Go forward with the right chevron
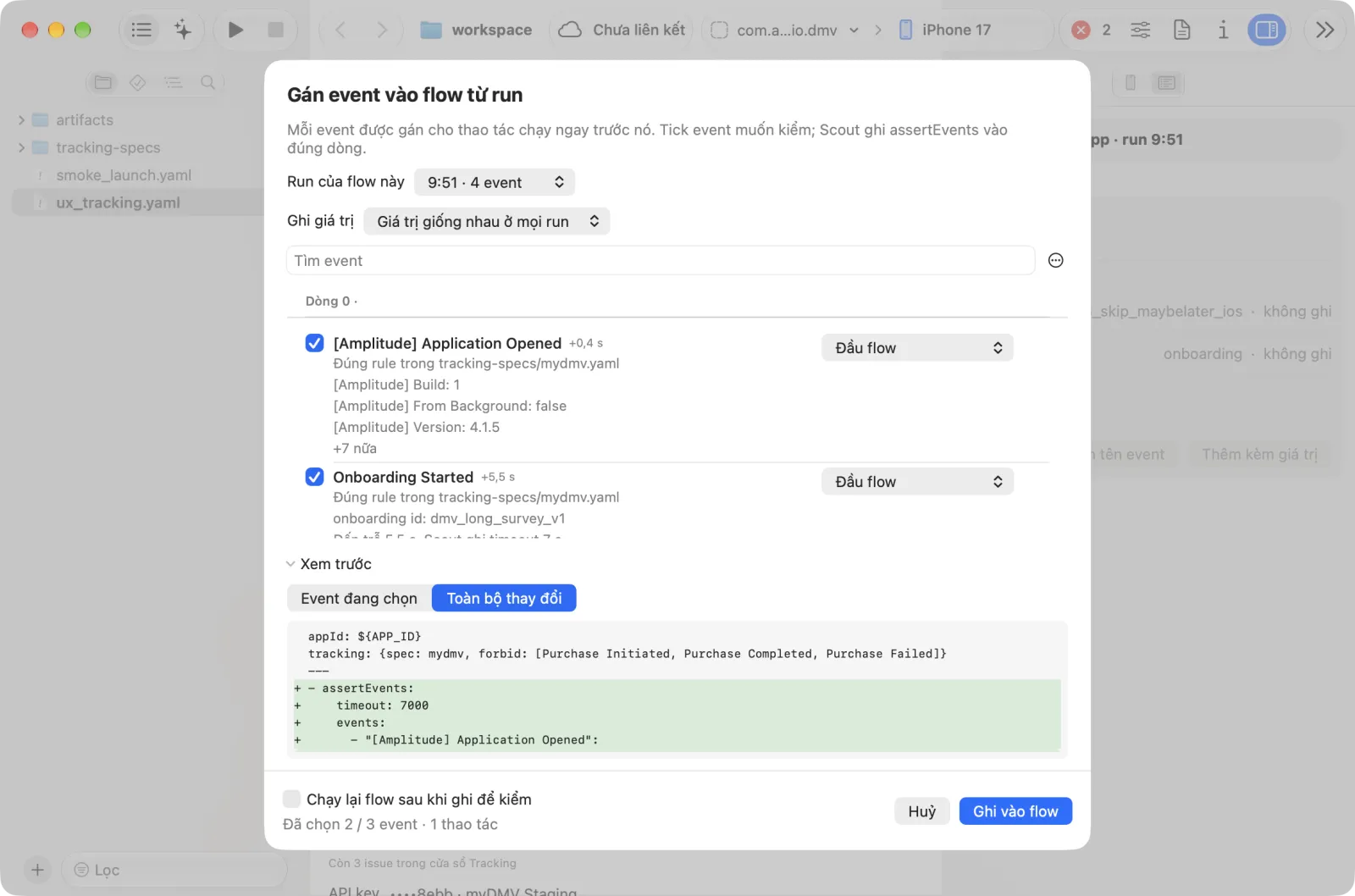 pos(381,30)
